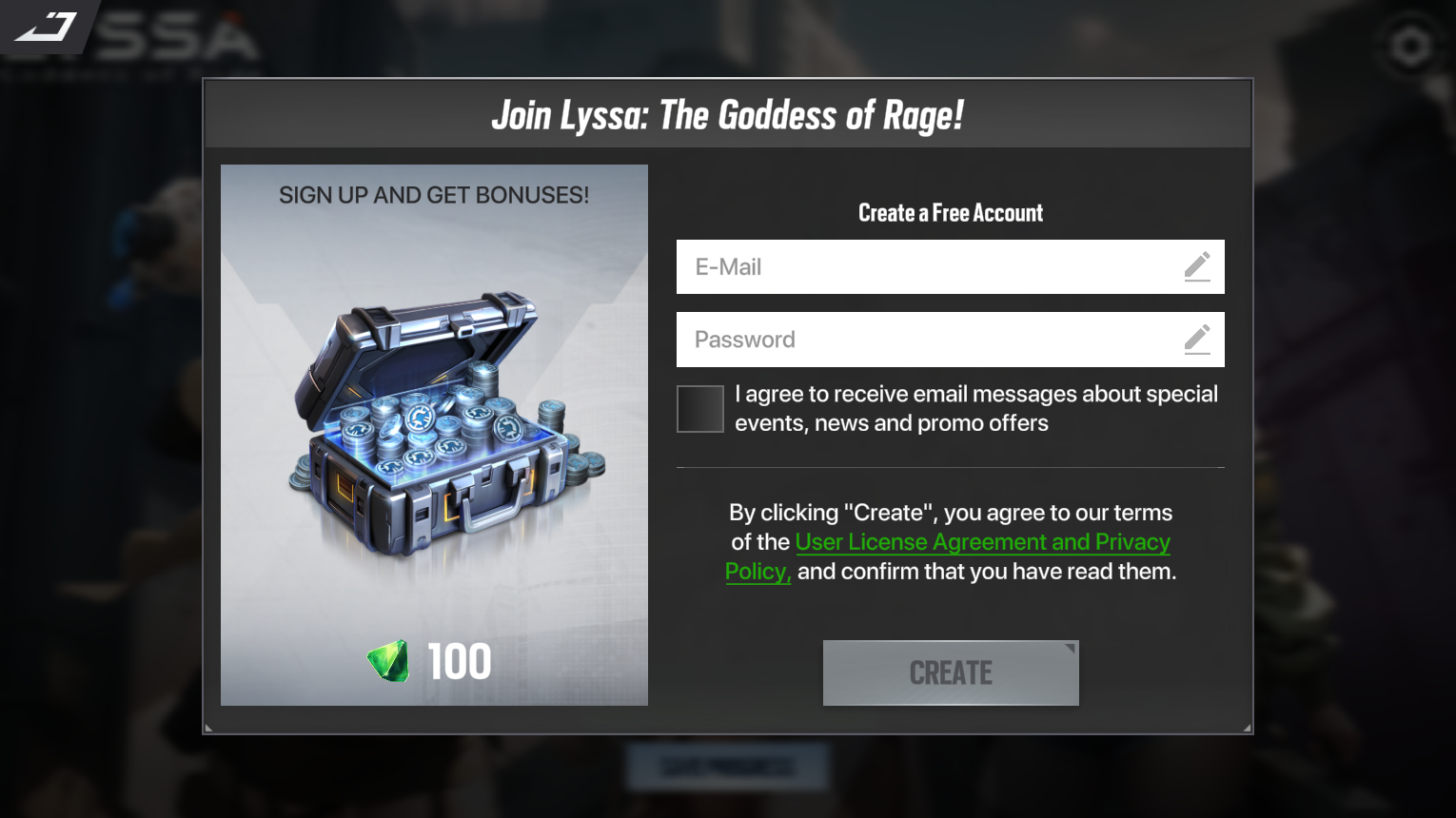Click 'SIGN UP AND GET BONUSES!' banner text
This screenshot has height=818, width=1456.
coord(434,195)
